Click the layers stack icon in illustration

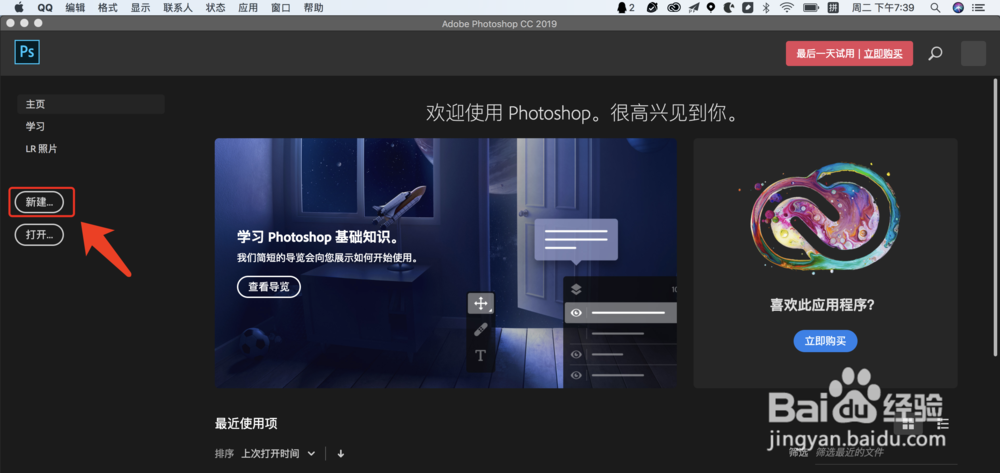point(576,289)
